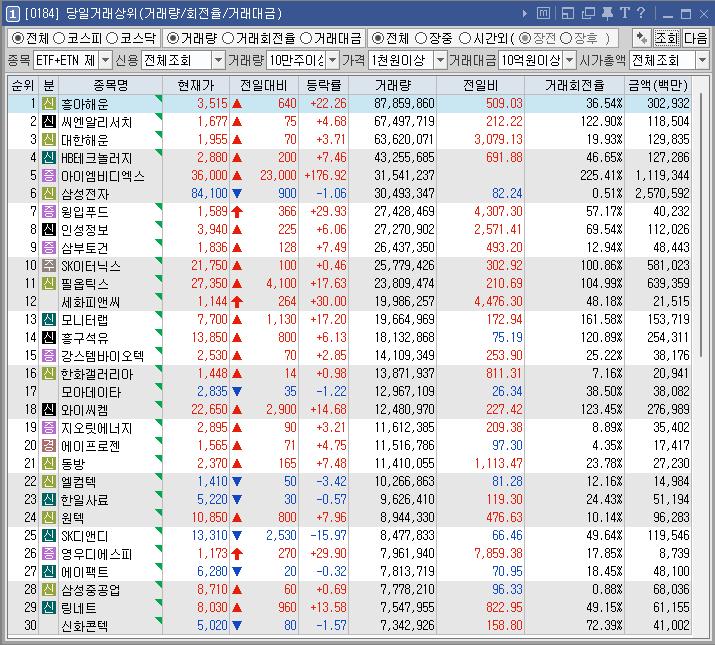This screenshot has width=715, height=645.
Task: Click the 다음 next button
Action: 695,38
